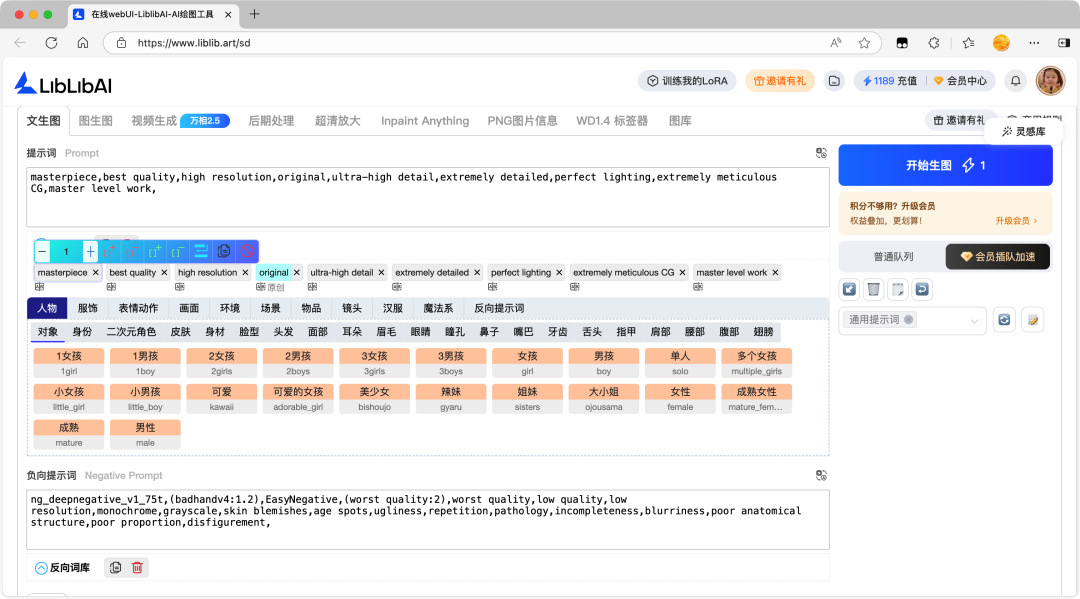The width and height of the screenshot is (1080, 599).
Task: Reload the page with browser refresh
Action: (x=51, y=43)
